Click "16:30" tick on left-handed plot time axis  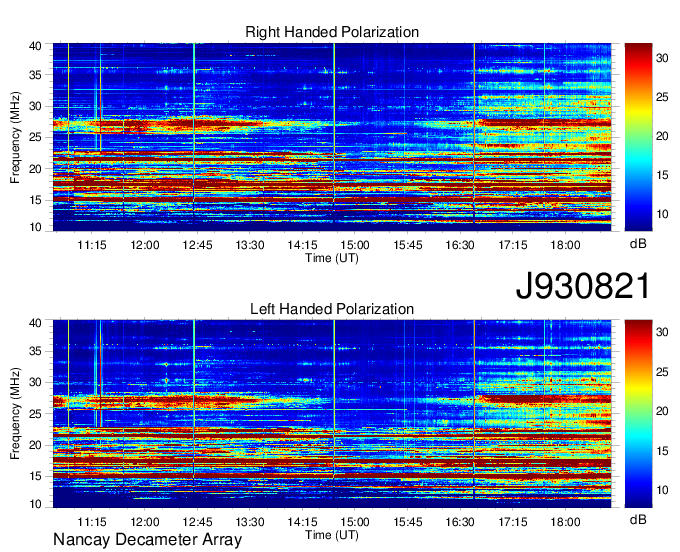coord(460,522)
